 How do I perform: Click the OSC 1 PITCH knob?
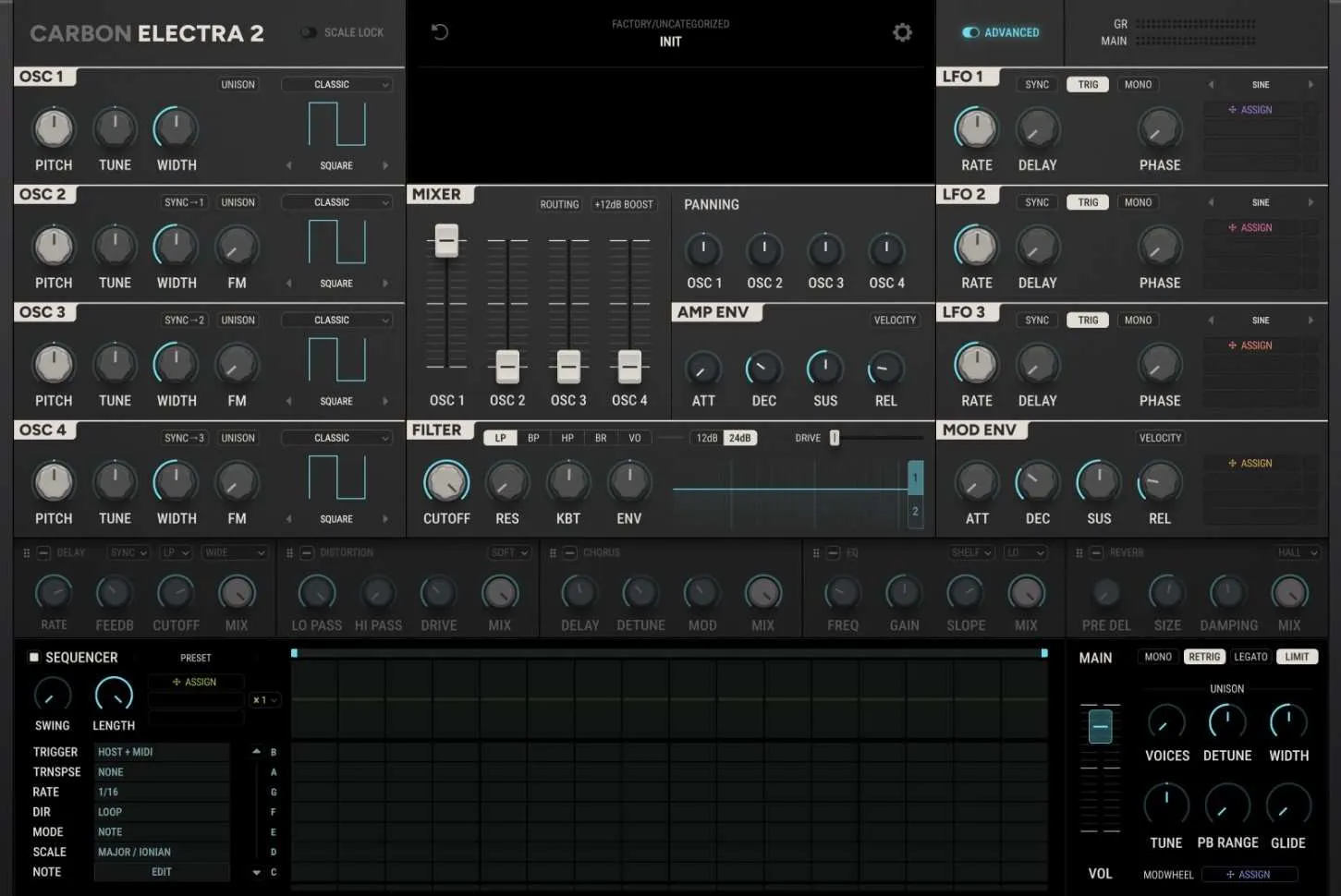tap(54, 128)
